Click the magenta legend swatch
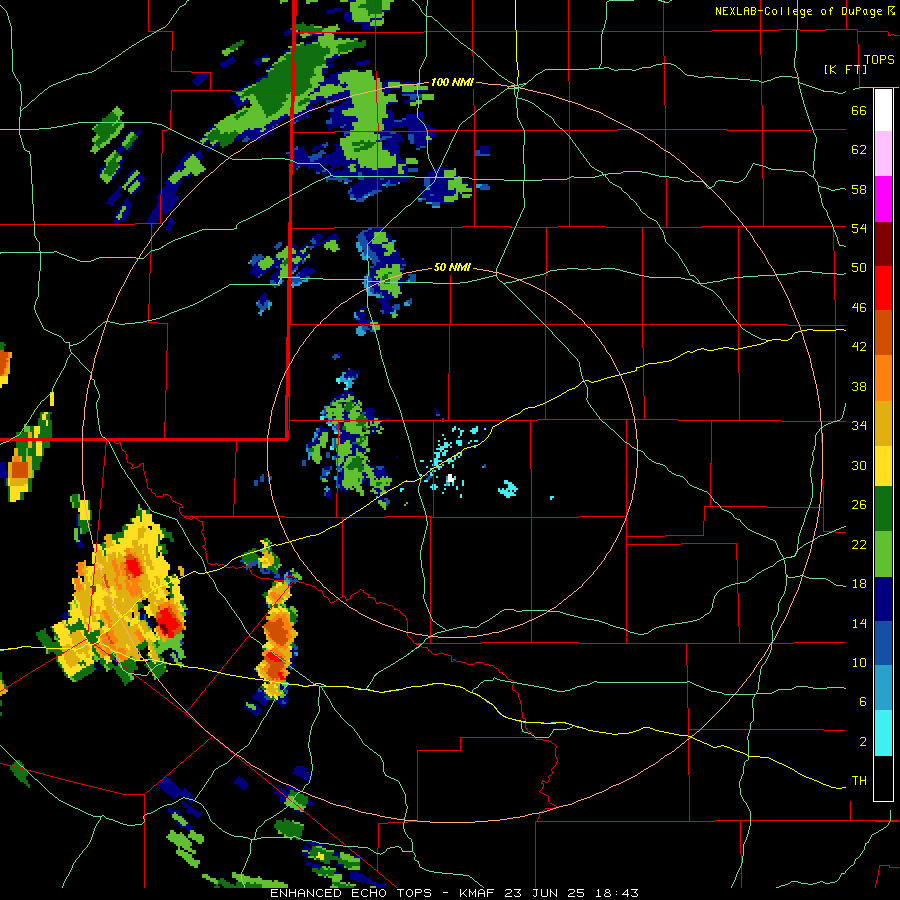Viewport: 900px width, 900px height. (x=883, y=199)
